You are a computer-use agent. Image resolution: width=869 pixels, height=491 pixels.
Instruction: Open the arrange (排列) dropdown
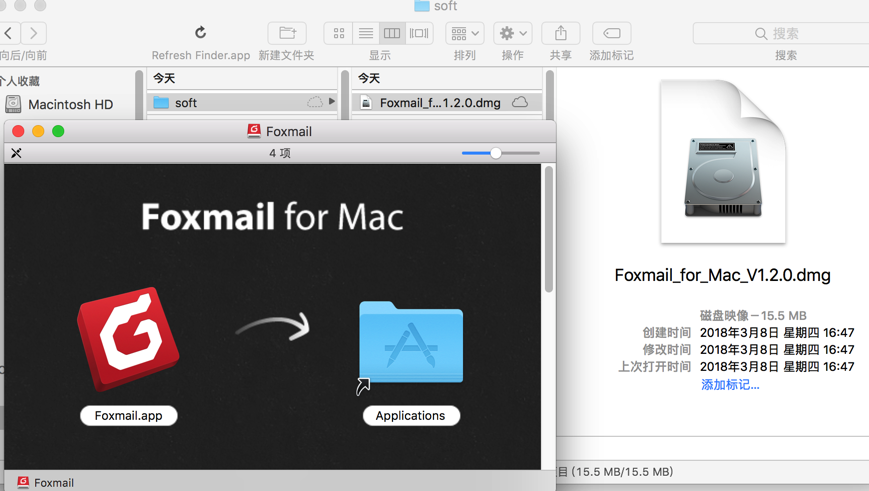tap(465, 33)
